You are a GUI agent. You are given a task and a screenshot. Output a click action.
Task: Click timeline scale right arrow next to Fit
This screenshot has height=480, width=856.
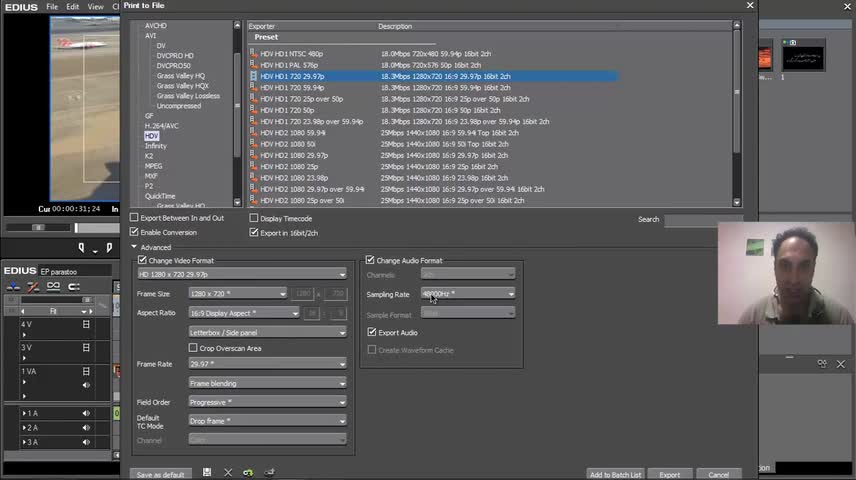pyautogui.click(x=91, y=311)
